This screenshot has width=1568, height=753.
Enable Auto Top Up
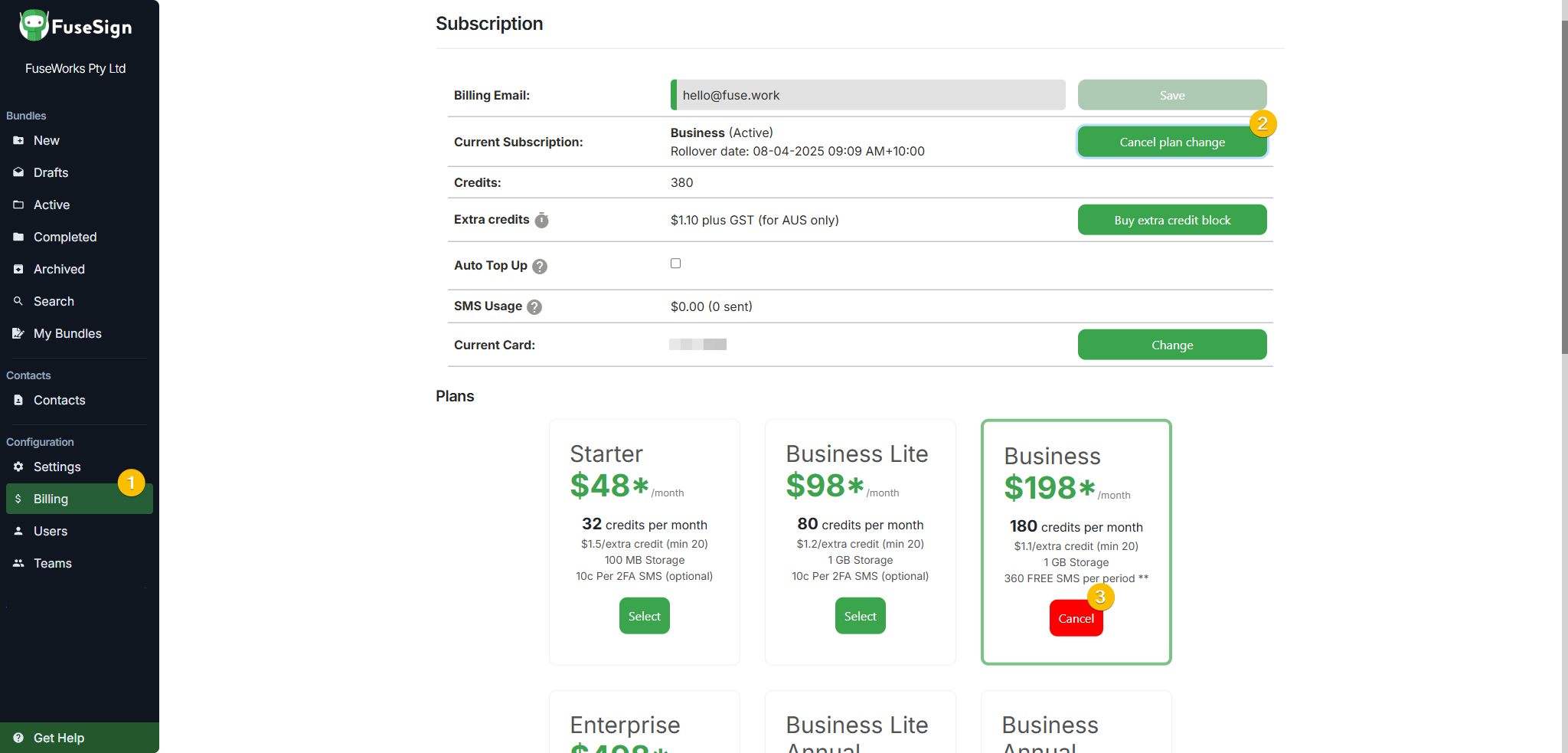(675, 263)
